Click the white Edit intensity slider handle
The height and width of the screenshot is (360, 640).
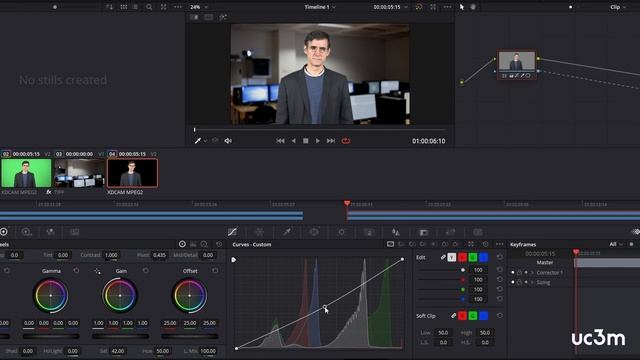(x=462, y=270)
